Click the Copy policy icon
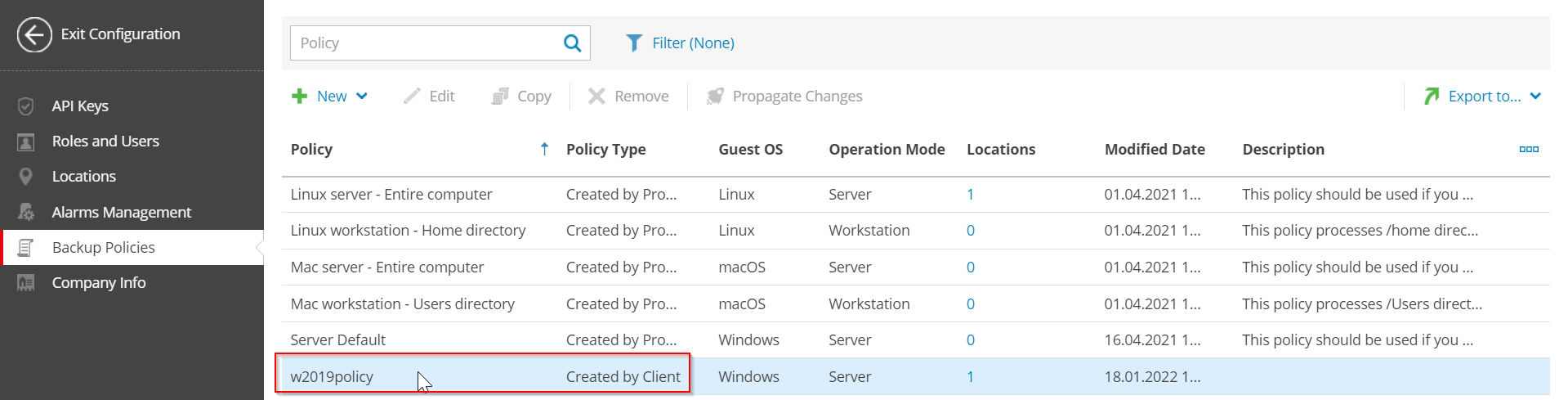1568x400 pixels. 500,97
